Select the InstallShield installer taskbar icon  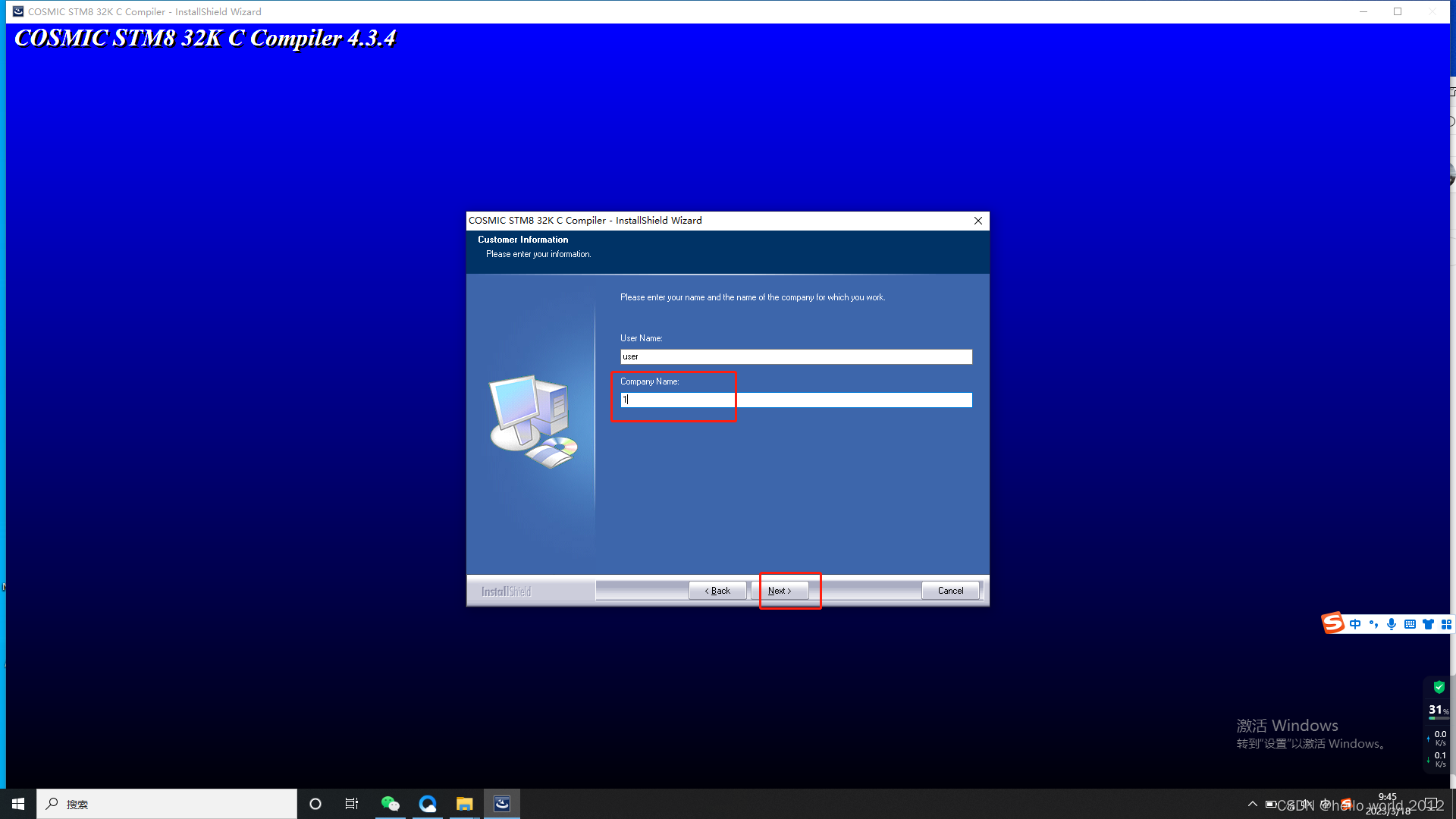(x=502, y=804)
